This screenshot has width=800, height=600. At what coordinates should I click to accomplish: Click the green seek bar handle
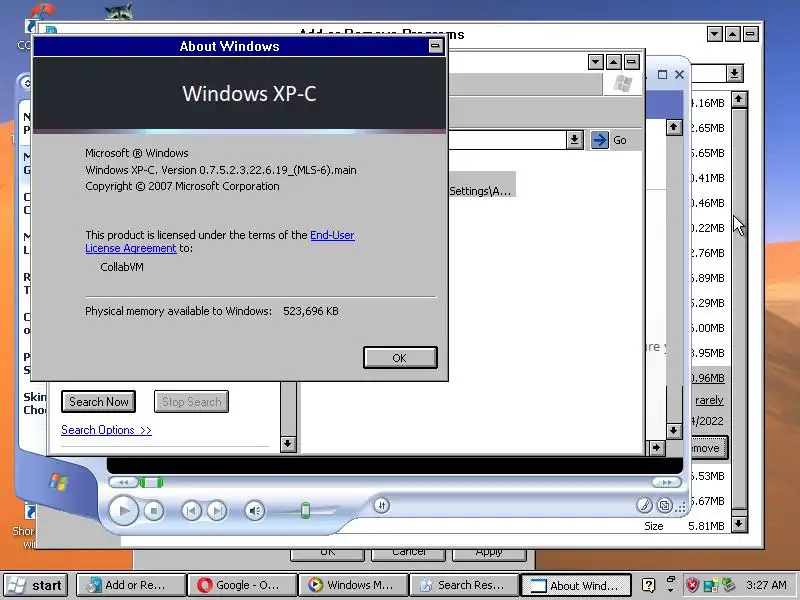(151, 482)
